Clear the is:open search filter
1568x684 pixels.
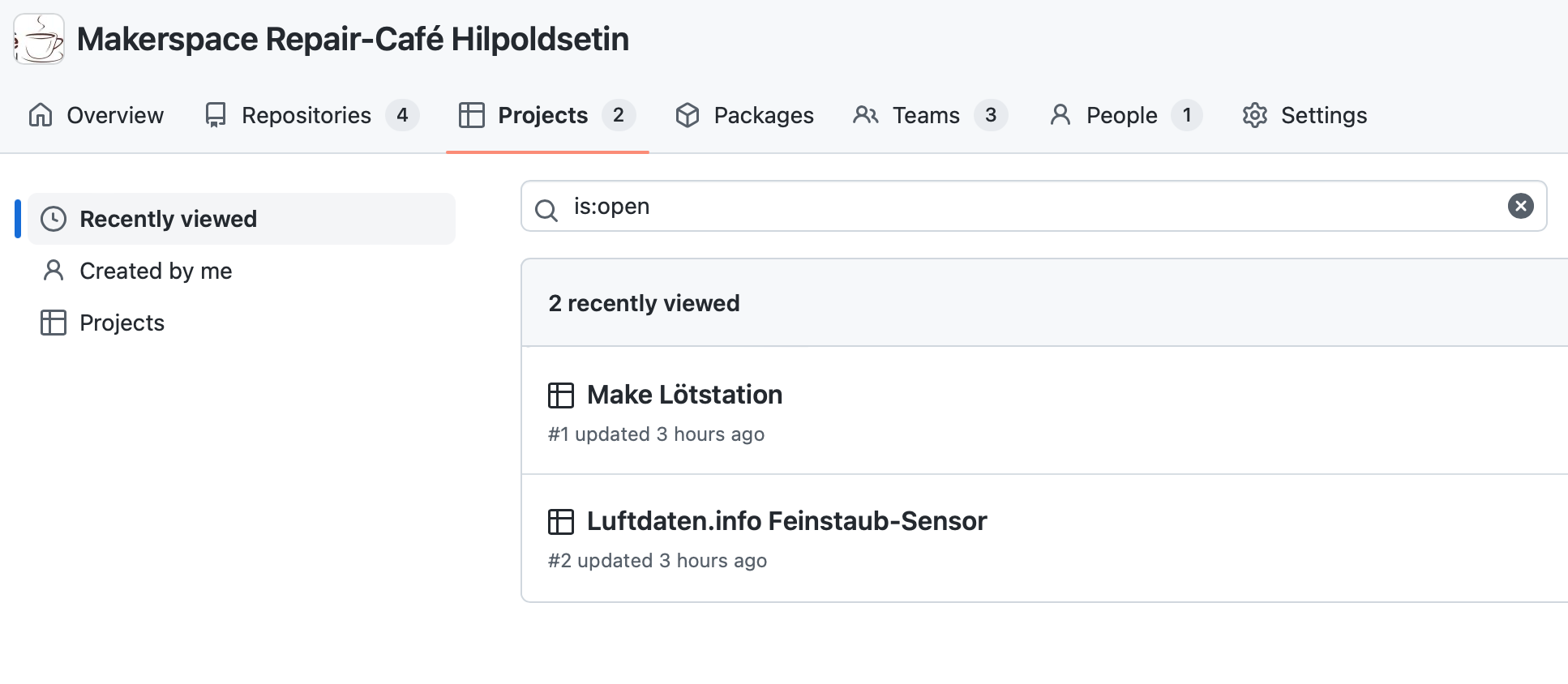[x=1521, y=206]
